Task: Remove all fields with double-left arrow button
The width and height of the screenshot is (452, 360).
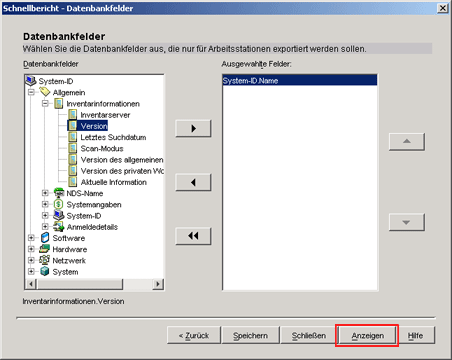Action: (193, 236)
